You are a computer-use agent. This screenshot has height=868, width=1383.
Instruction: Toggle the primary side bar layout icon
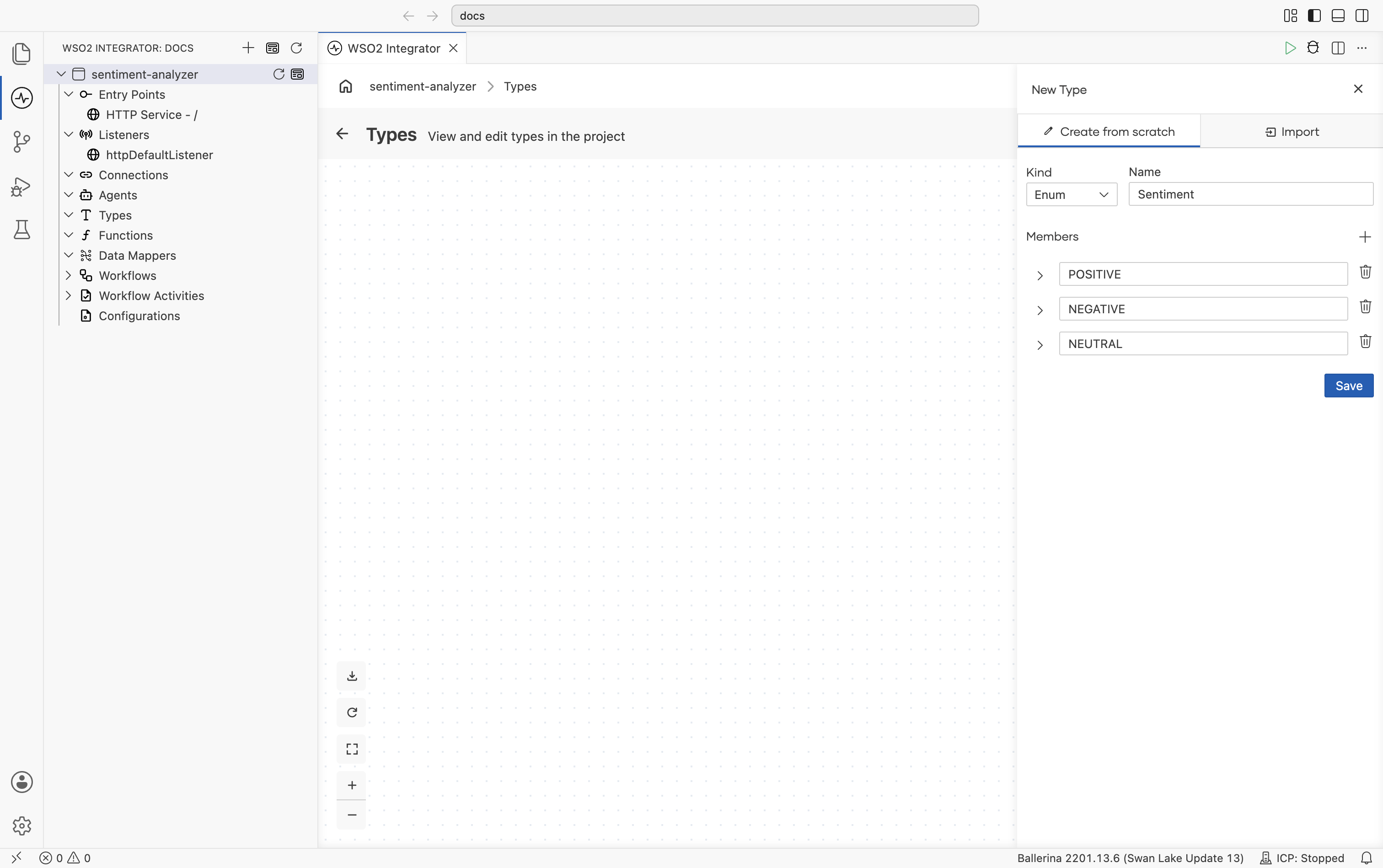click(x=1314, y=16)
